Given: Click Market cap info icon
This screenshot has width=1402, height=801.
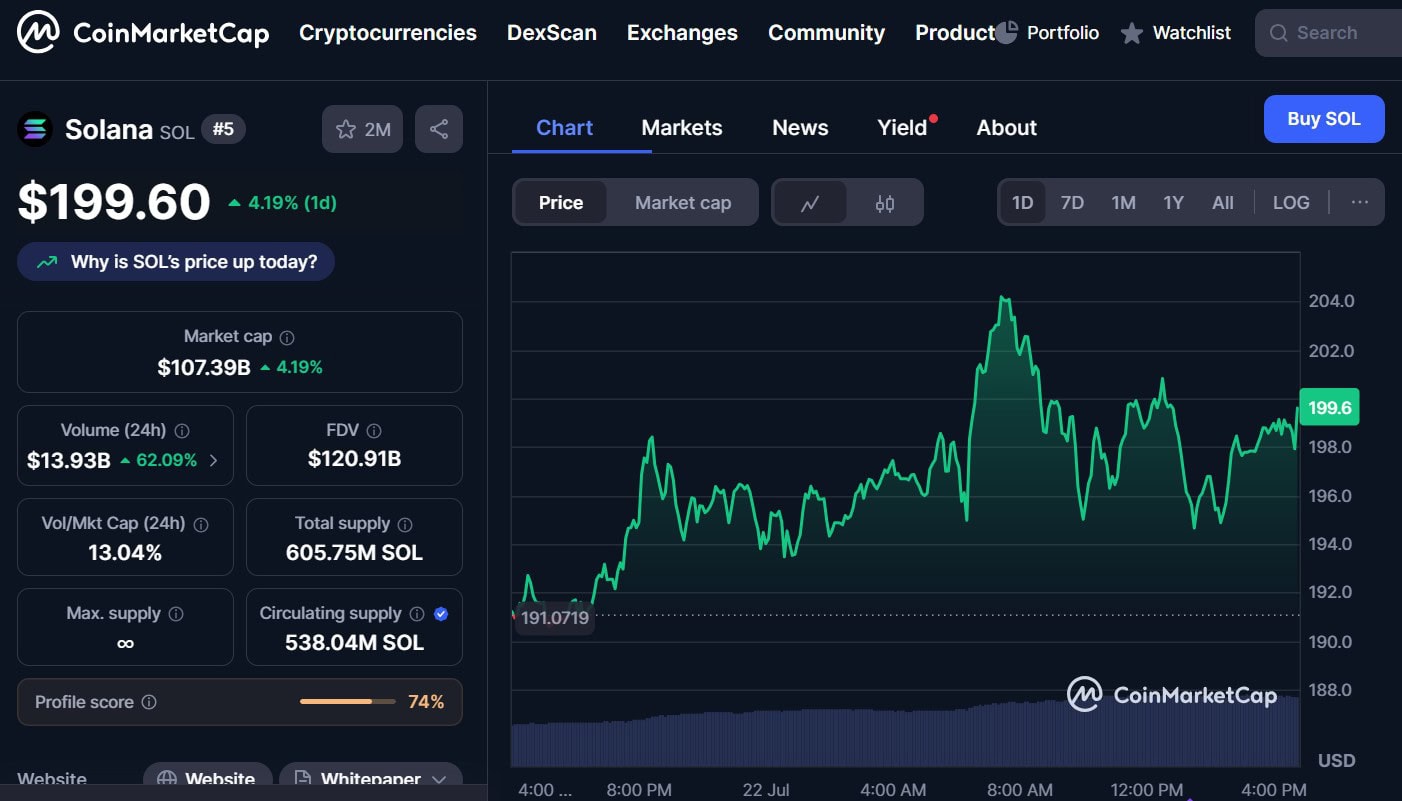Looking at the screenshot, I should (287, 338).
